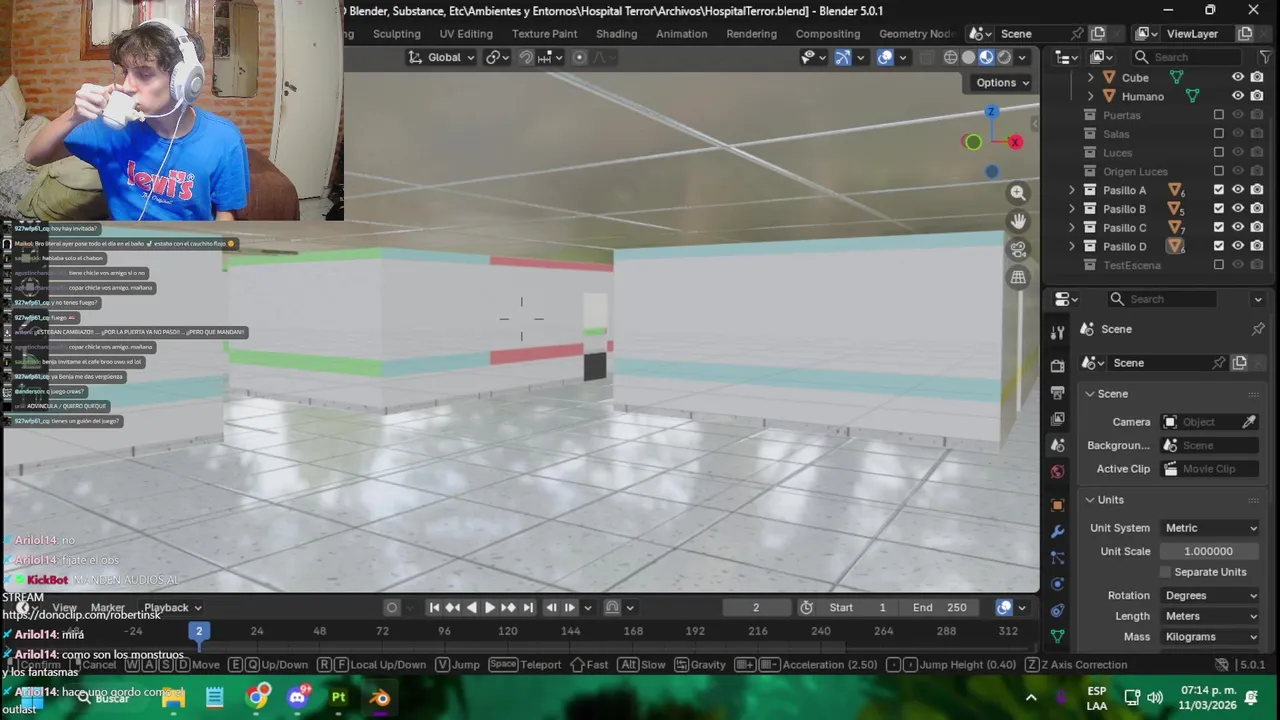The height and width of the screenshot is (720, 1280).
Task: Collapse the Units panel
Action: 1090,500
